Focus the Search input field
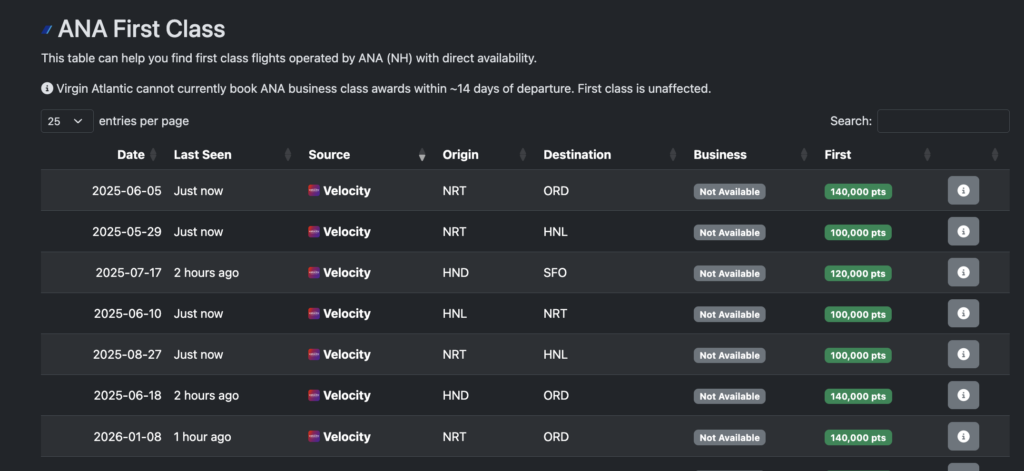The height and width of the screenshot is (471, 1024). coord(943,121)
